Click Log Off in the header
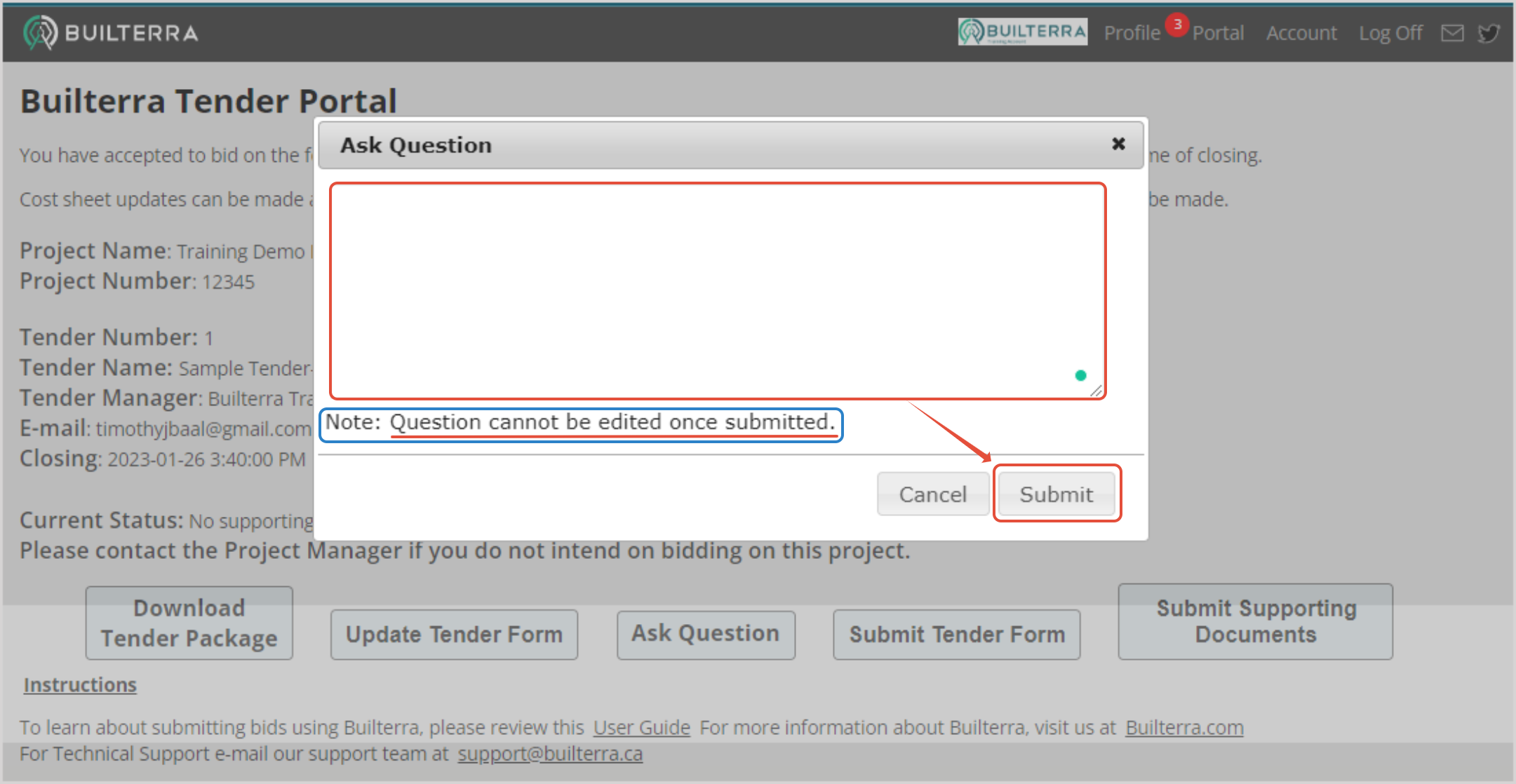1516x784 pixels. point(1390,33)
